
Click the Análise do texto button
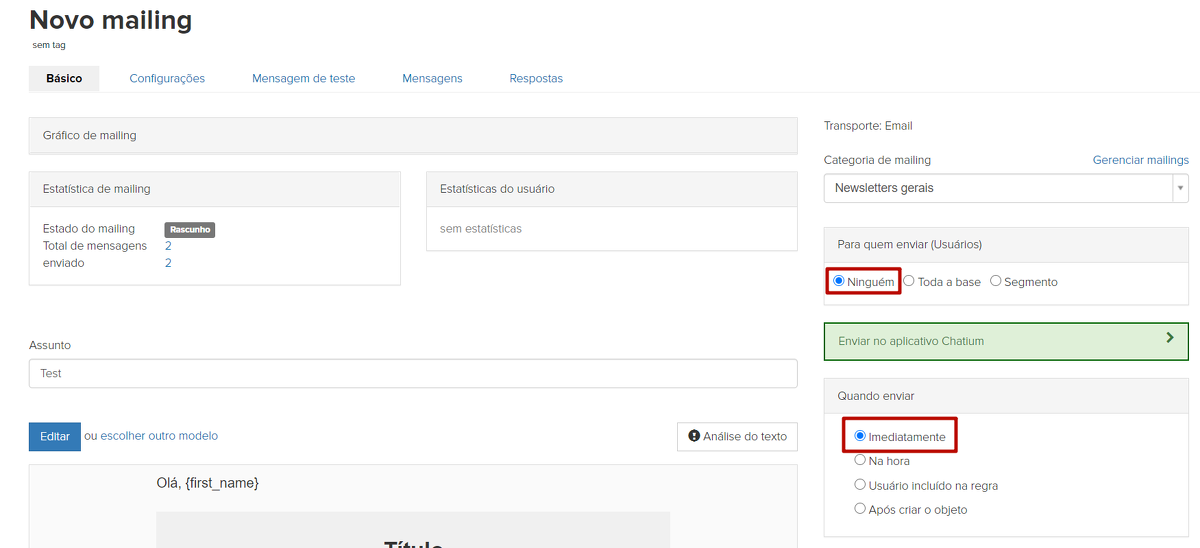click(737, 436)
